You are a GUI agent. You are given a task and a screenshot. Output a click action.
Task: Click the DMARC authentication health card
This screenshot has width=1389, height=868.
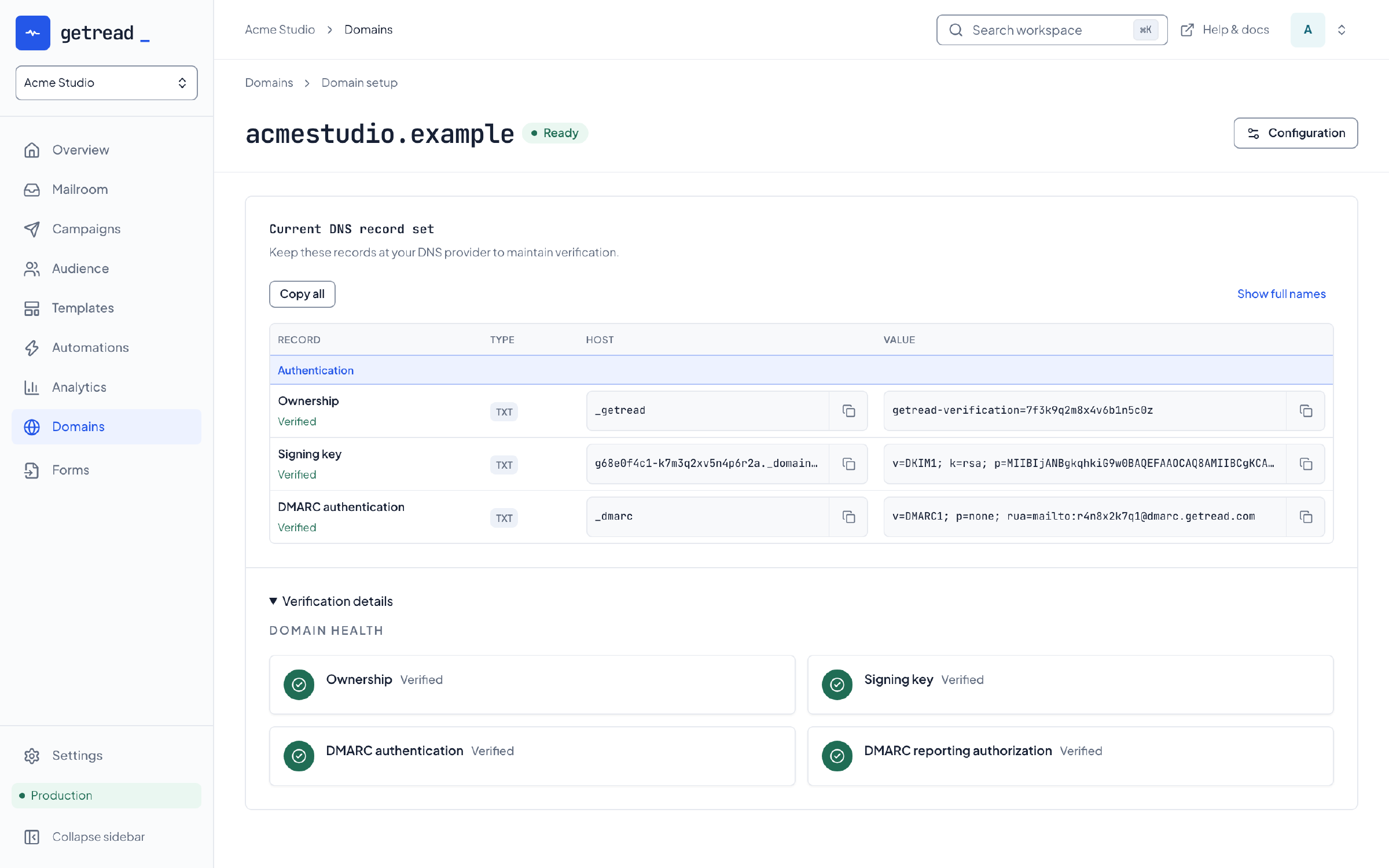[532, 756]
